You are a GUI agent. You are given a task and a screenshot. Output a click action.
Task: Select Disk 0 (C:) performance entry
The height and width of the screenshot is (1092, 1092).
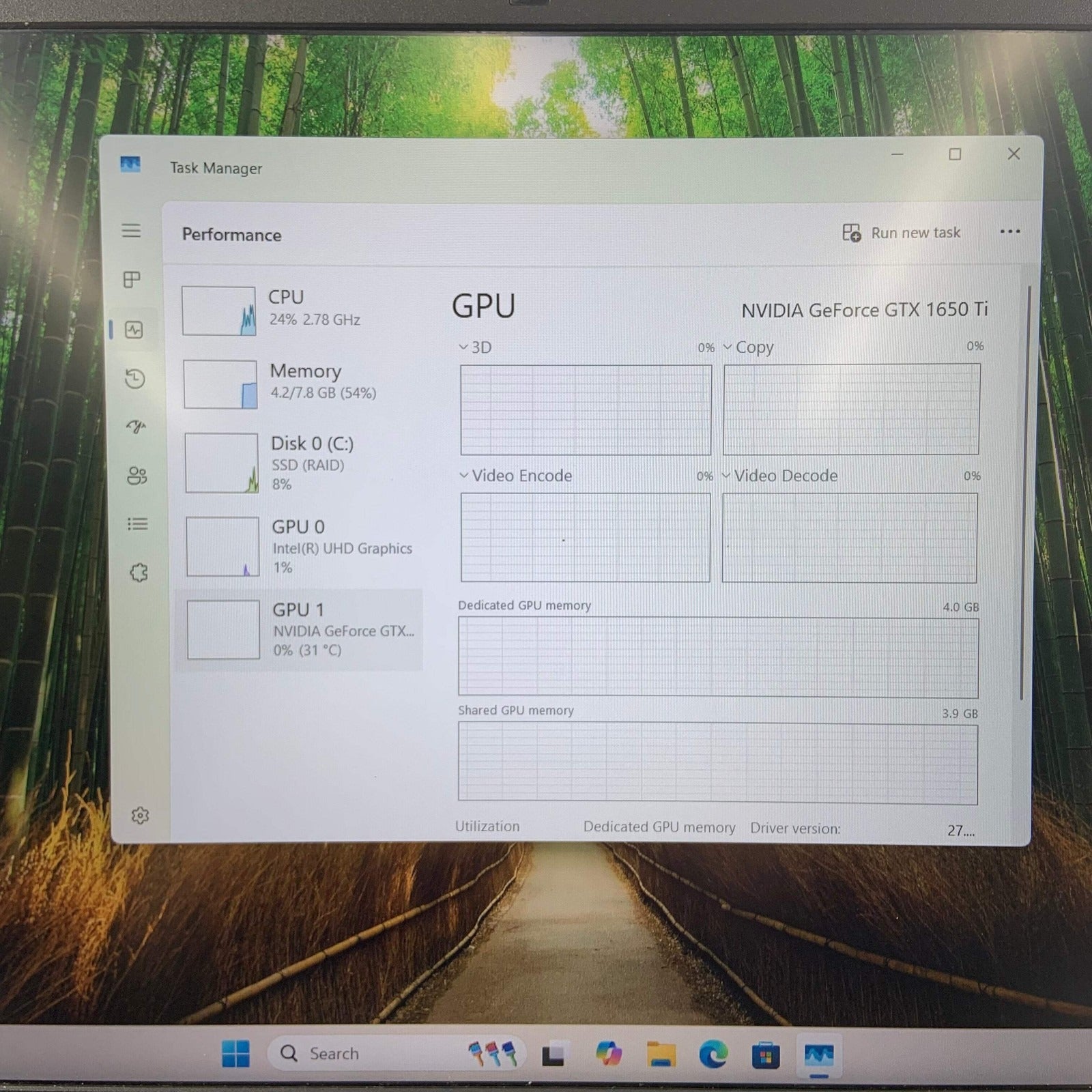click(300, 463)
